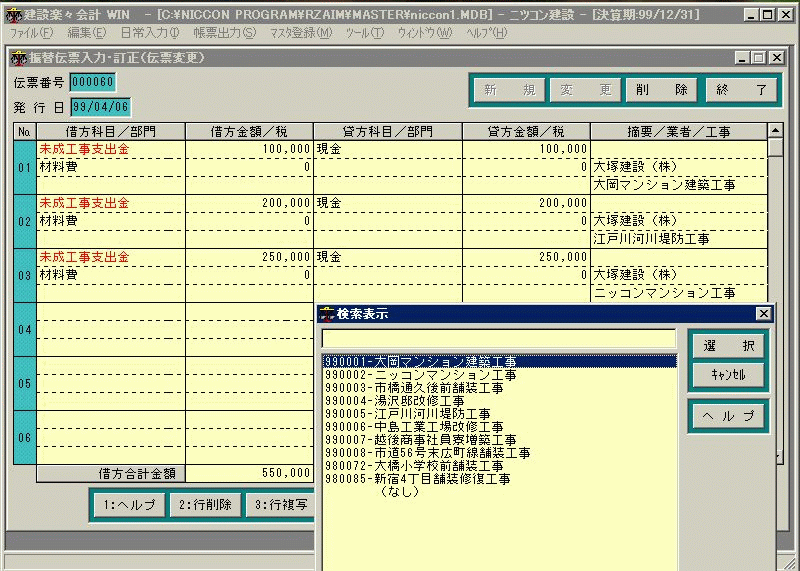Viewport: 800px width, 571px height.
Task: Click the 選択 button in search dialog
Action: 728,346
